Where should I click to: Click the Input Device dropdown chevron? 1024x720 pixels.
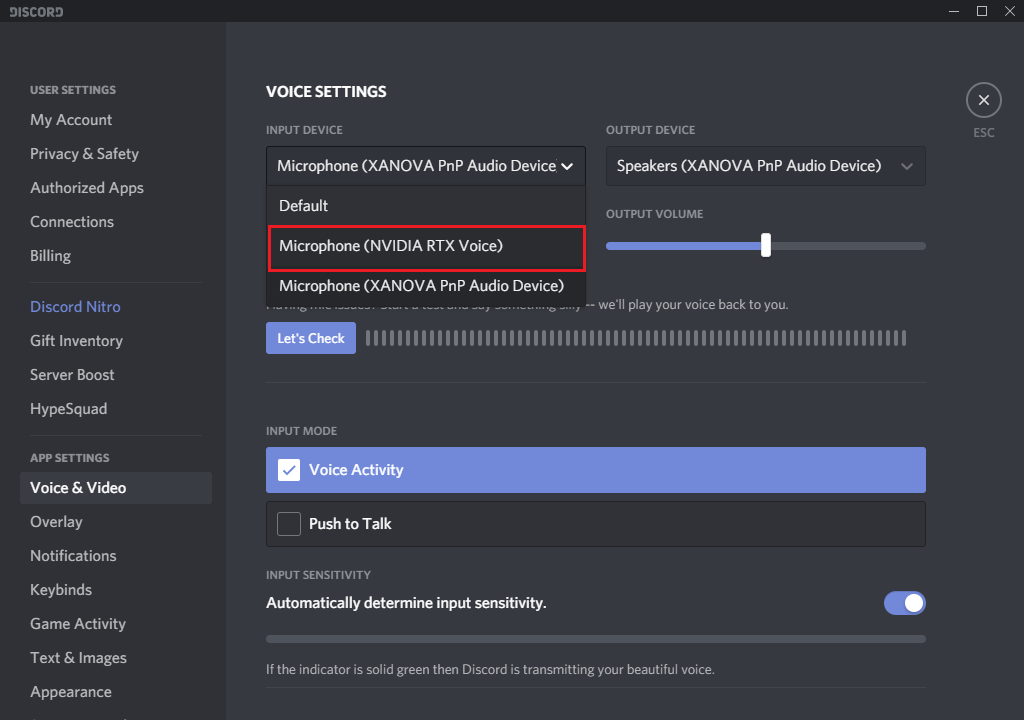point(568,167)
